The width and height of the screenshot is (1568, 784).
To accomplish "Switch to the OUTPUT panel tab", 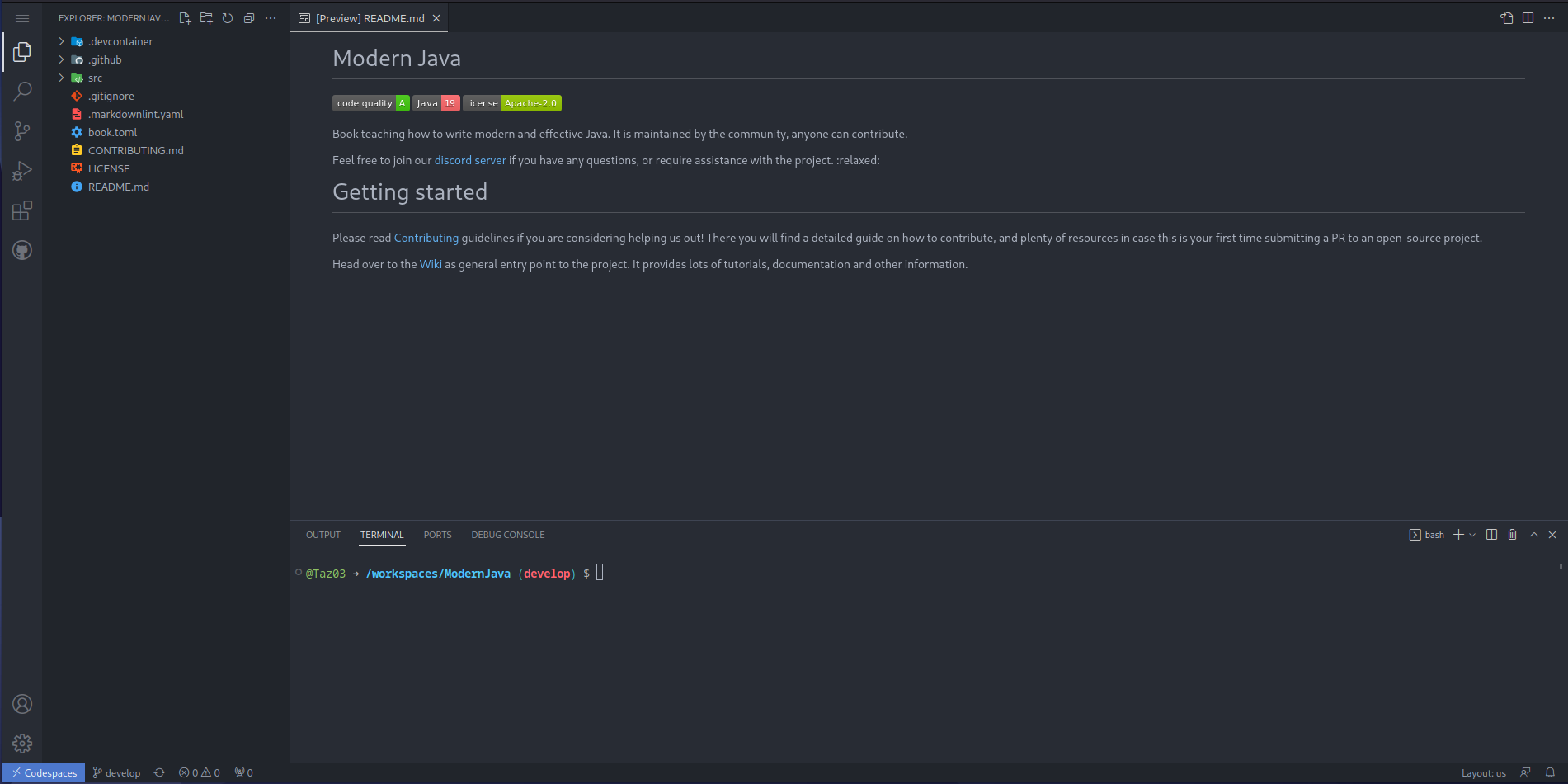I will (x=323, y=535).
